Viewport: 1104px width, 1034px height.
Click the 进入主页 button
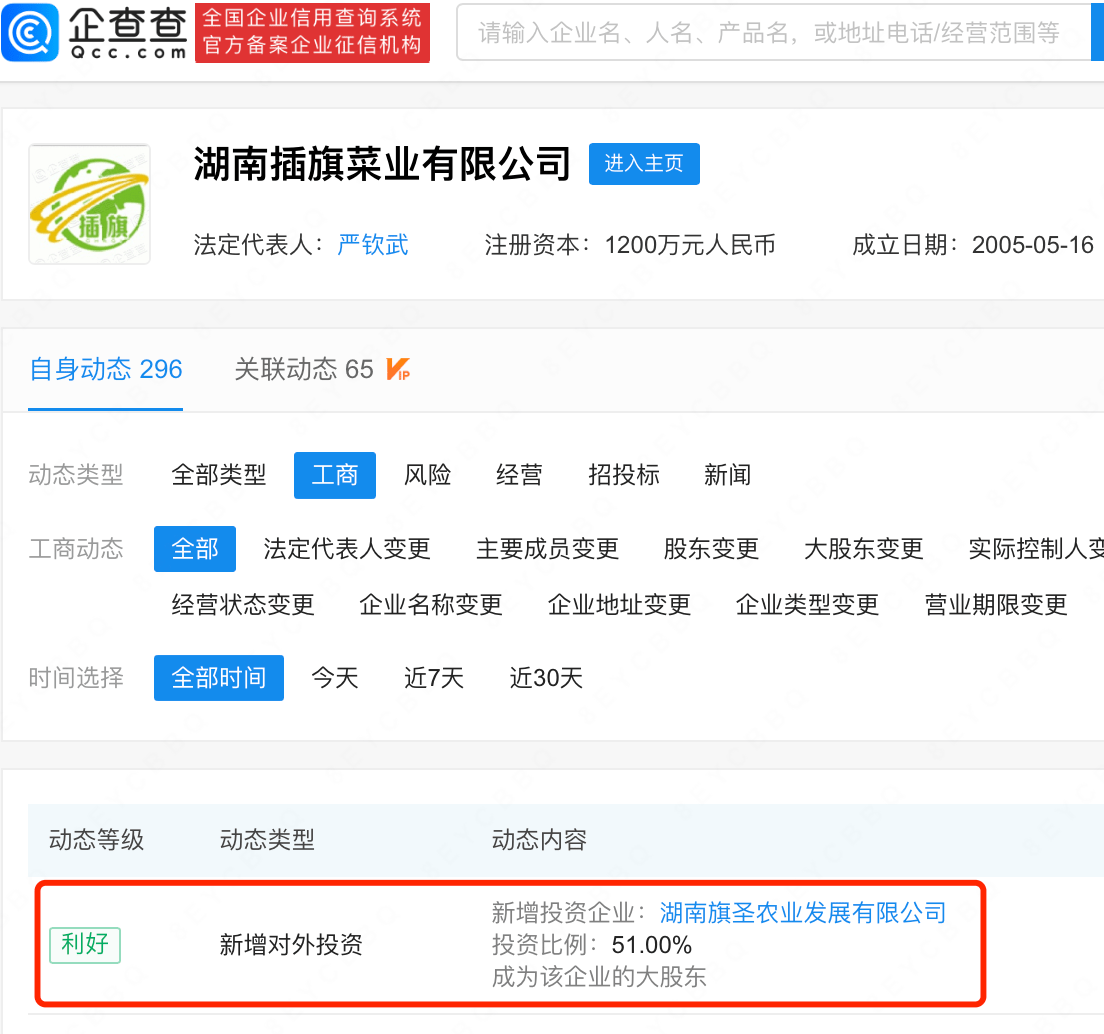coord(644,164)
